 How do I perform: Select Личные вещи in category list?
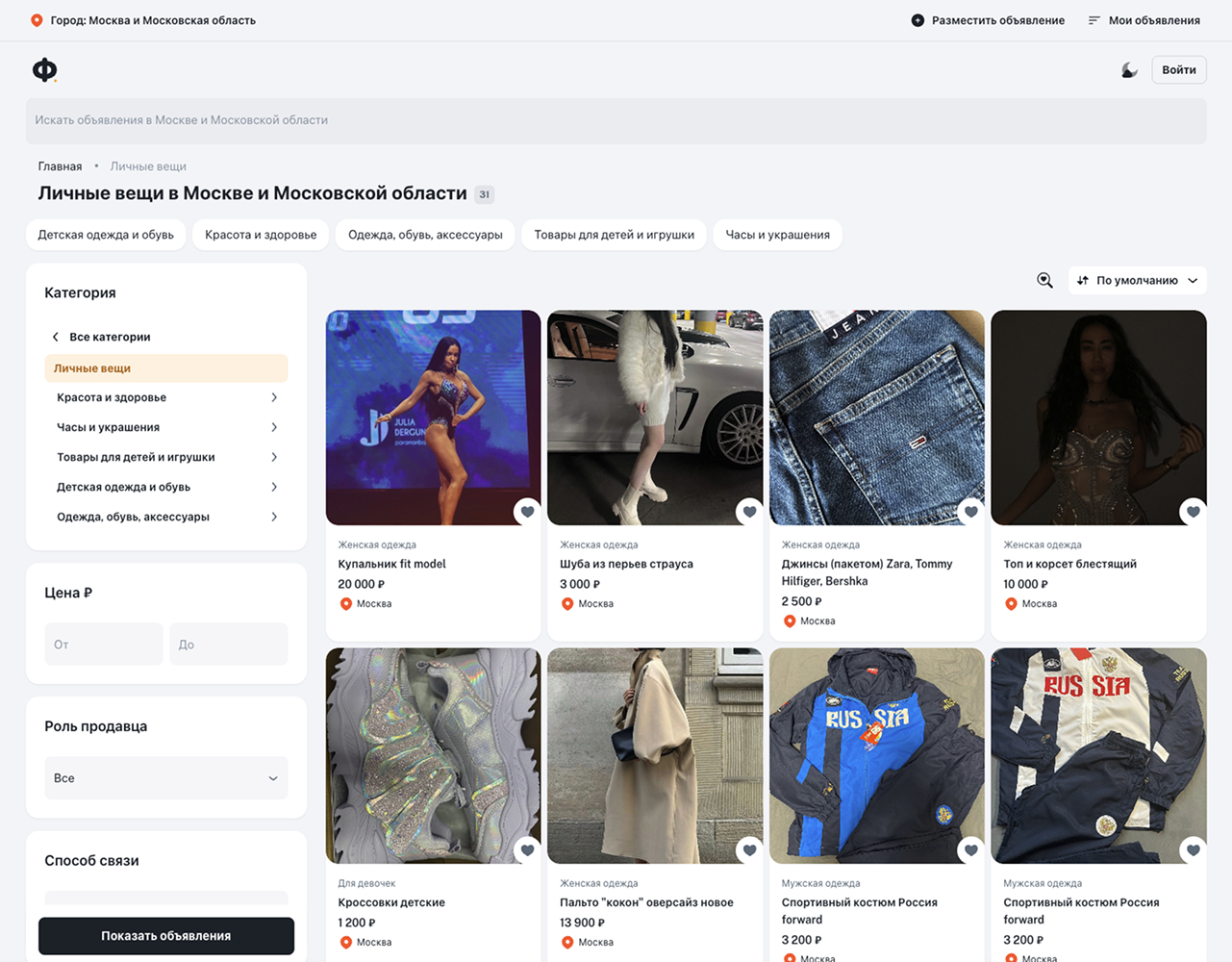166,368
